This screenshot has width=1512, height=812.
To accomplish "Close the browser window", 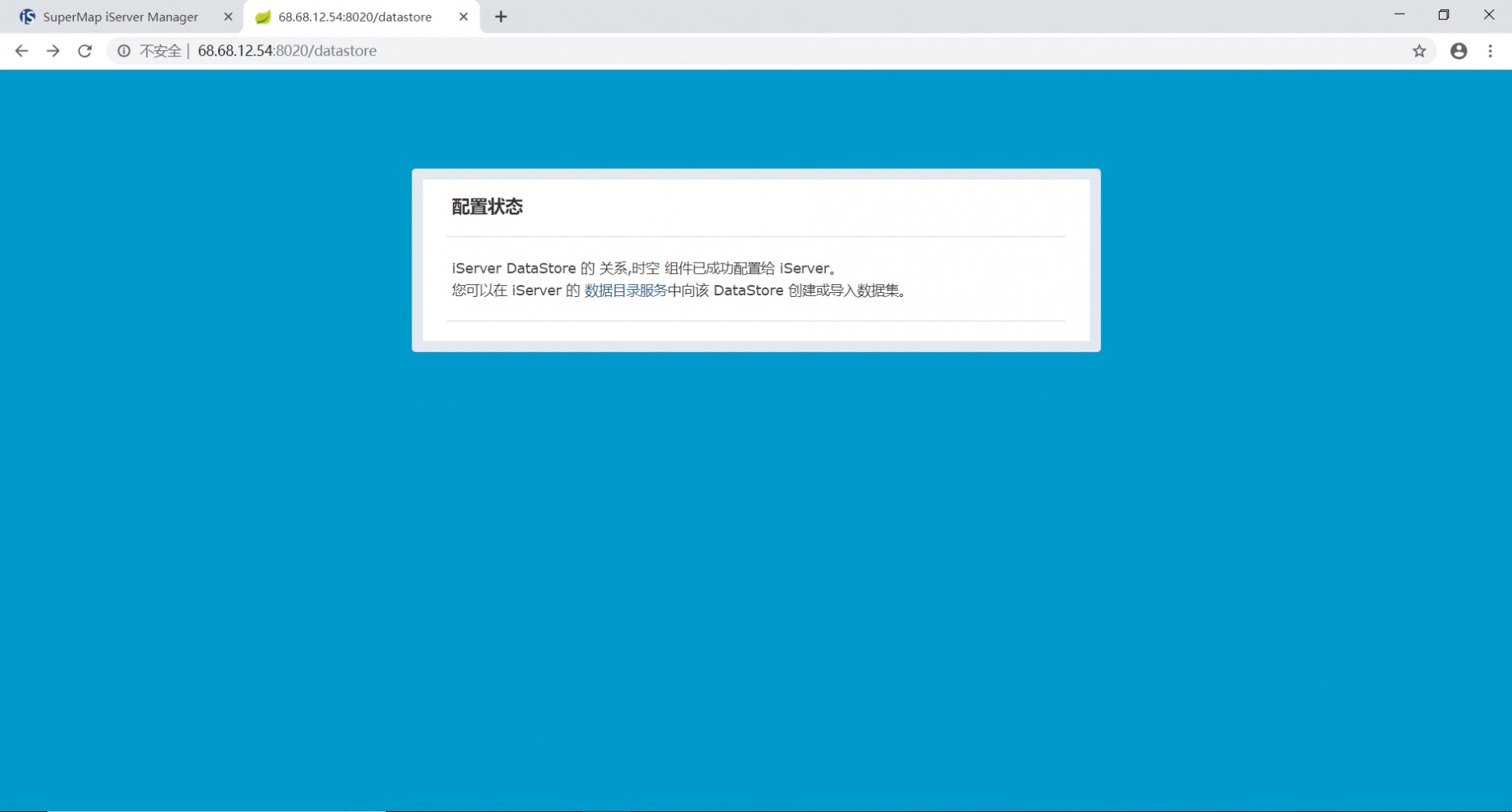I will point(1489,15).
